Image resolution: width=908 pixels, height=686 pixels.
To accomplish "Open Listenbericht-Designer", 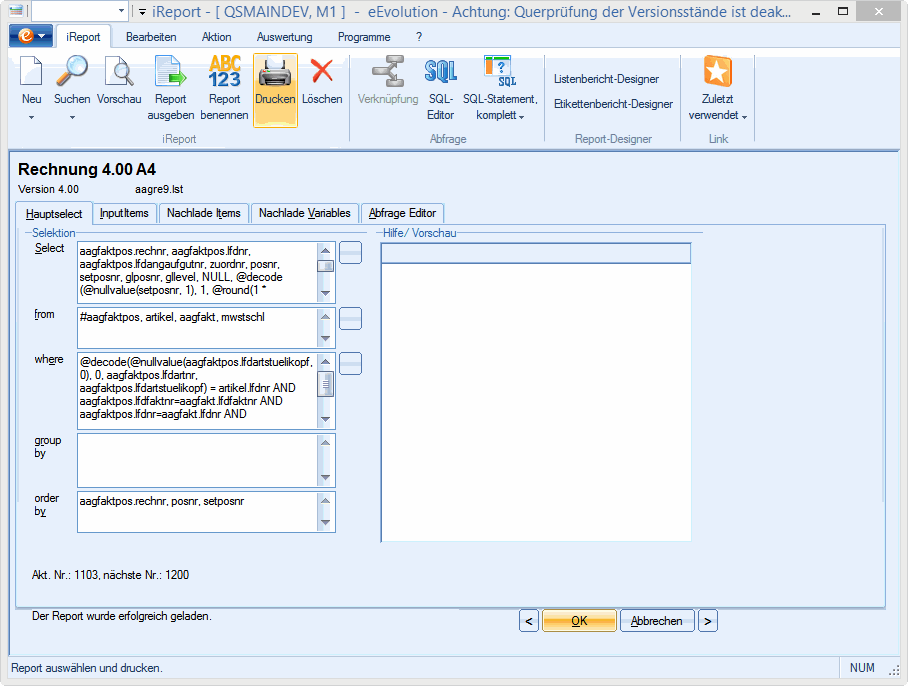I will [x=606, y=79].
